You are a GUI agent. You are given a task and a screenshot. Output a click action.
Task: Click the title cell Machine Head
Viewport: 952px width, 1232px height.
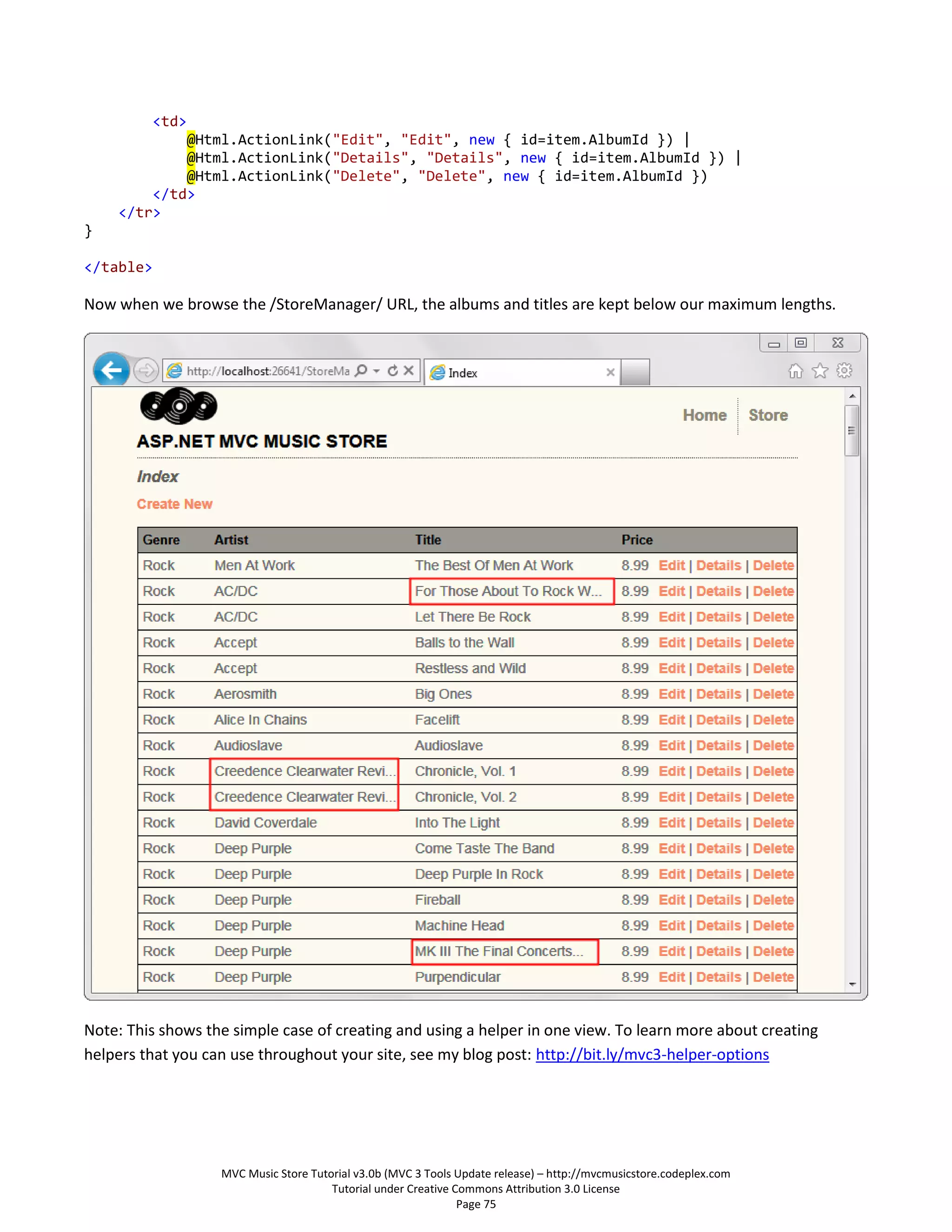[x=460, y=926]
